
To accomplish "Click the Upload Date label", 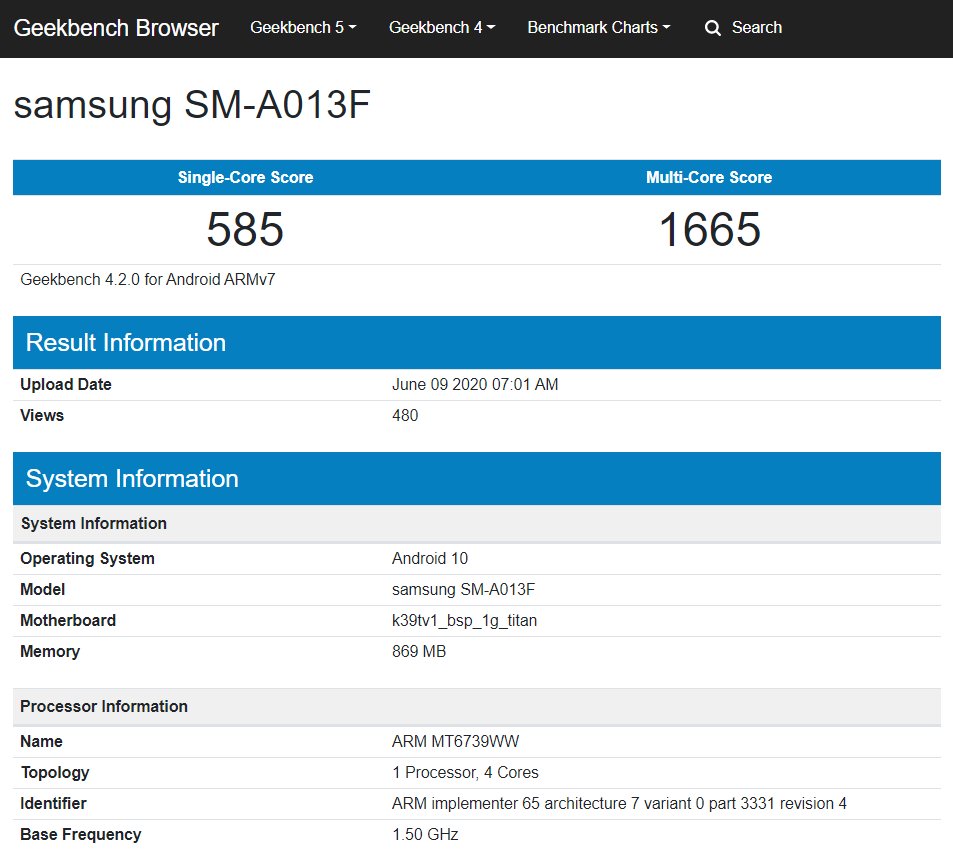I will 66,384.
